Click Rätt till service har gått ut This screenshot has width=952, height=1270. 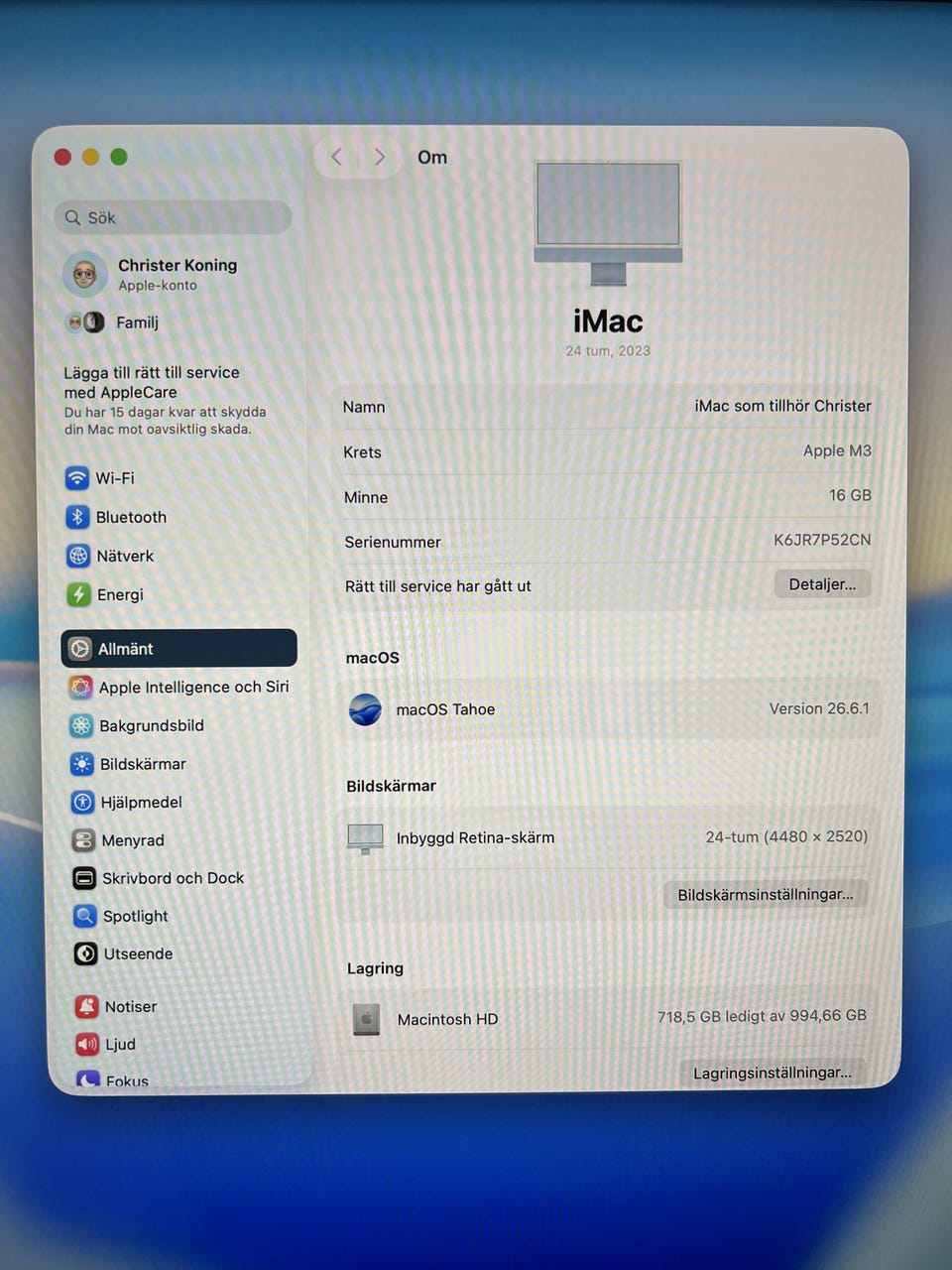pyautogui.click(x=438, y=586)
